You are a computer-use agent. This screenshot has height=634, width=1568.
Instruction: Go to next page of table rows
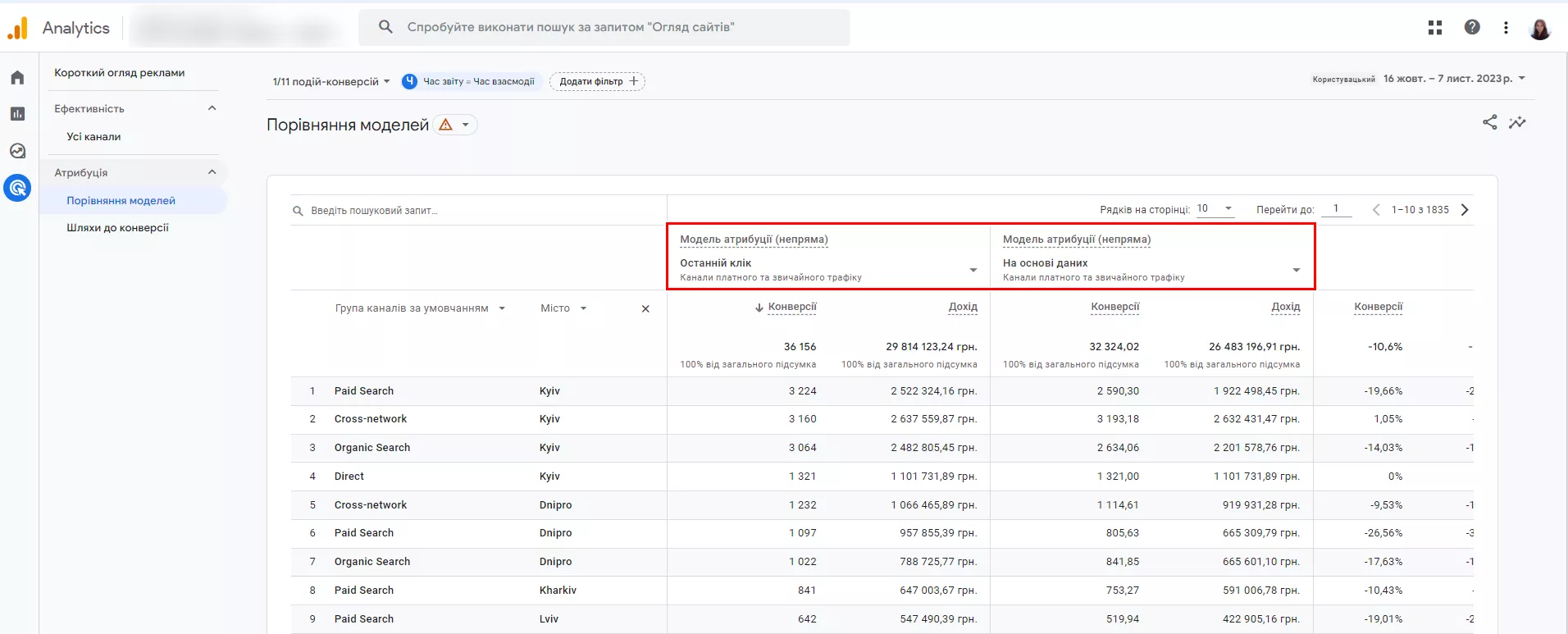(1465, 210)
